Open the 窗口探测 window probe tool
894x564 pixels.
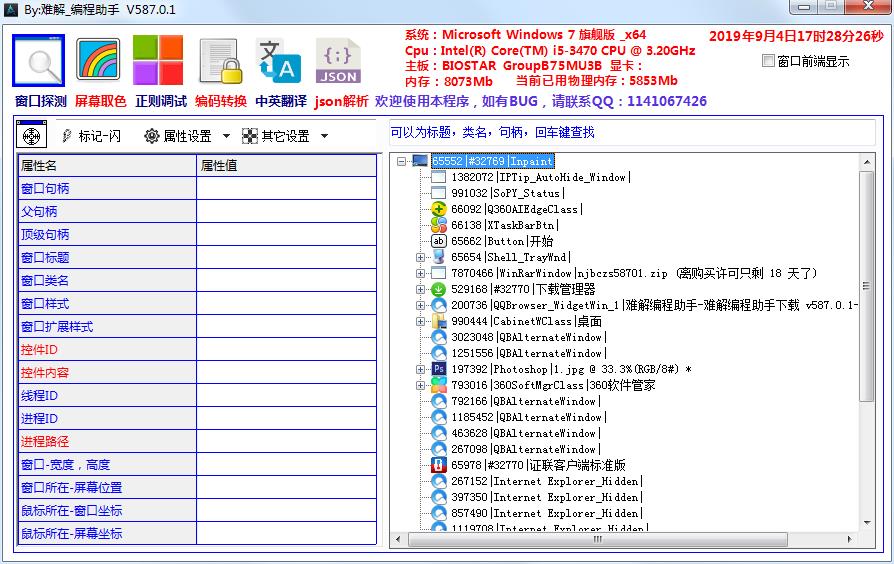point(40,62)
